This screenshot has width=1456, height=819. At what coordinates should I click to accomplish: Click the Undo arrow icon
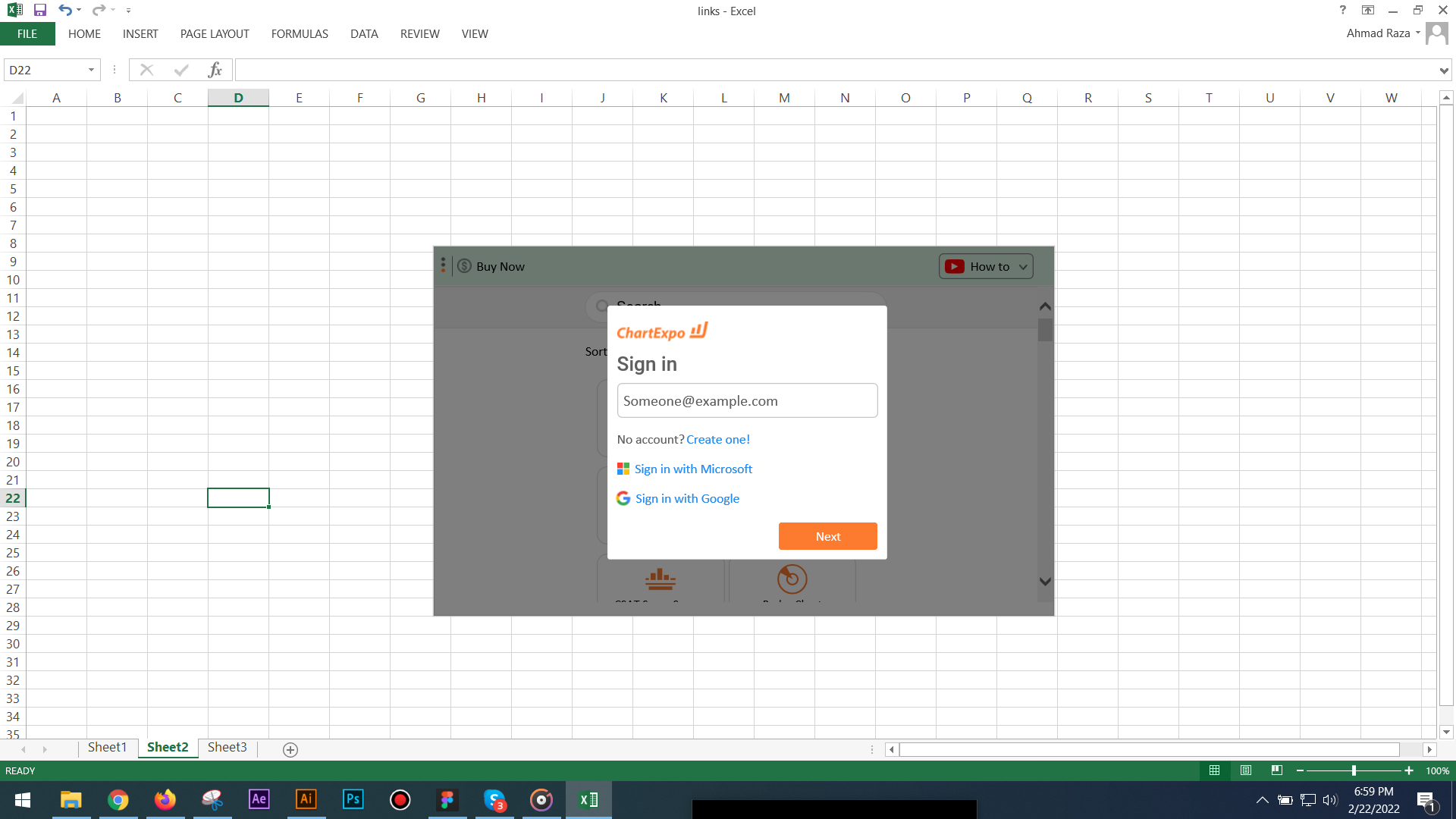[x=65, y=11]
